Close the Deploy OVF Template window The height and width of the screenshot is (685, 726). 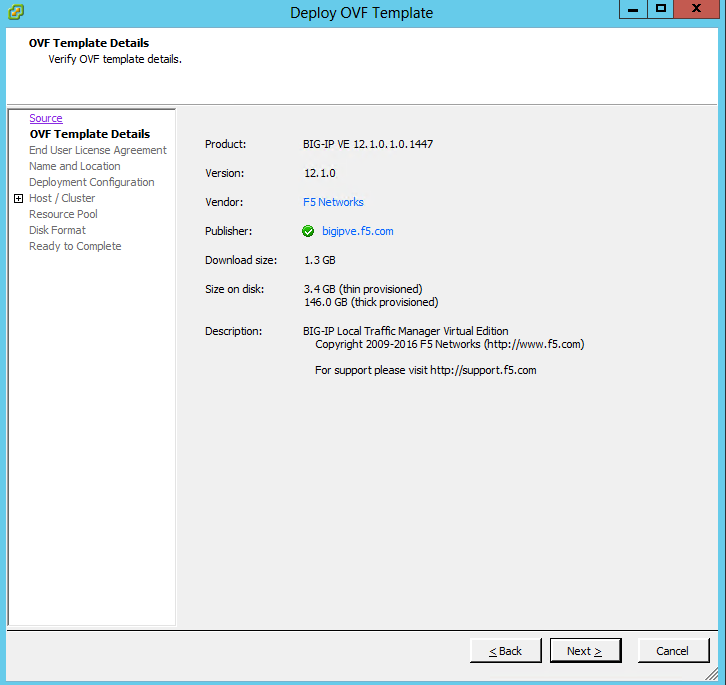[696, 9]
